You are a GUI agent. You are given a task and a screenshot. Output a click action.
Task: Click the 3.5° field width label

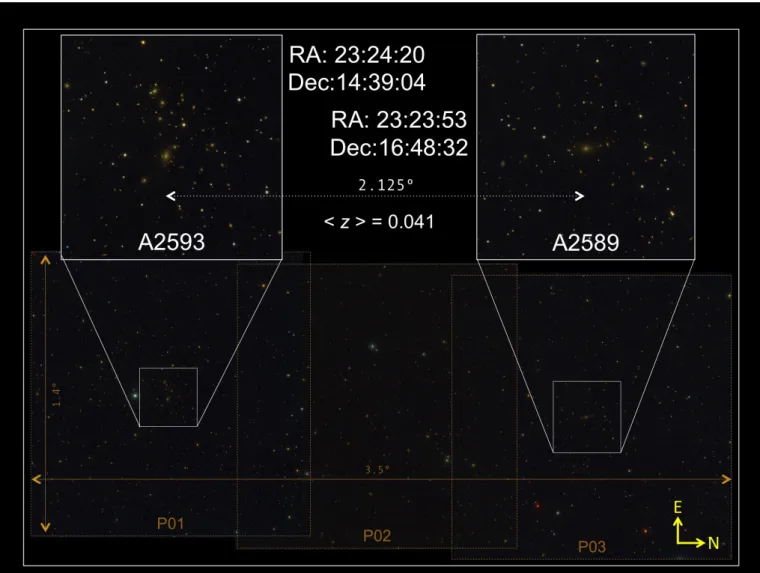377,470
